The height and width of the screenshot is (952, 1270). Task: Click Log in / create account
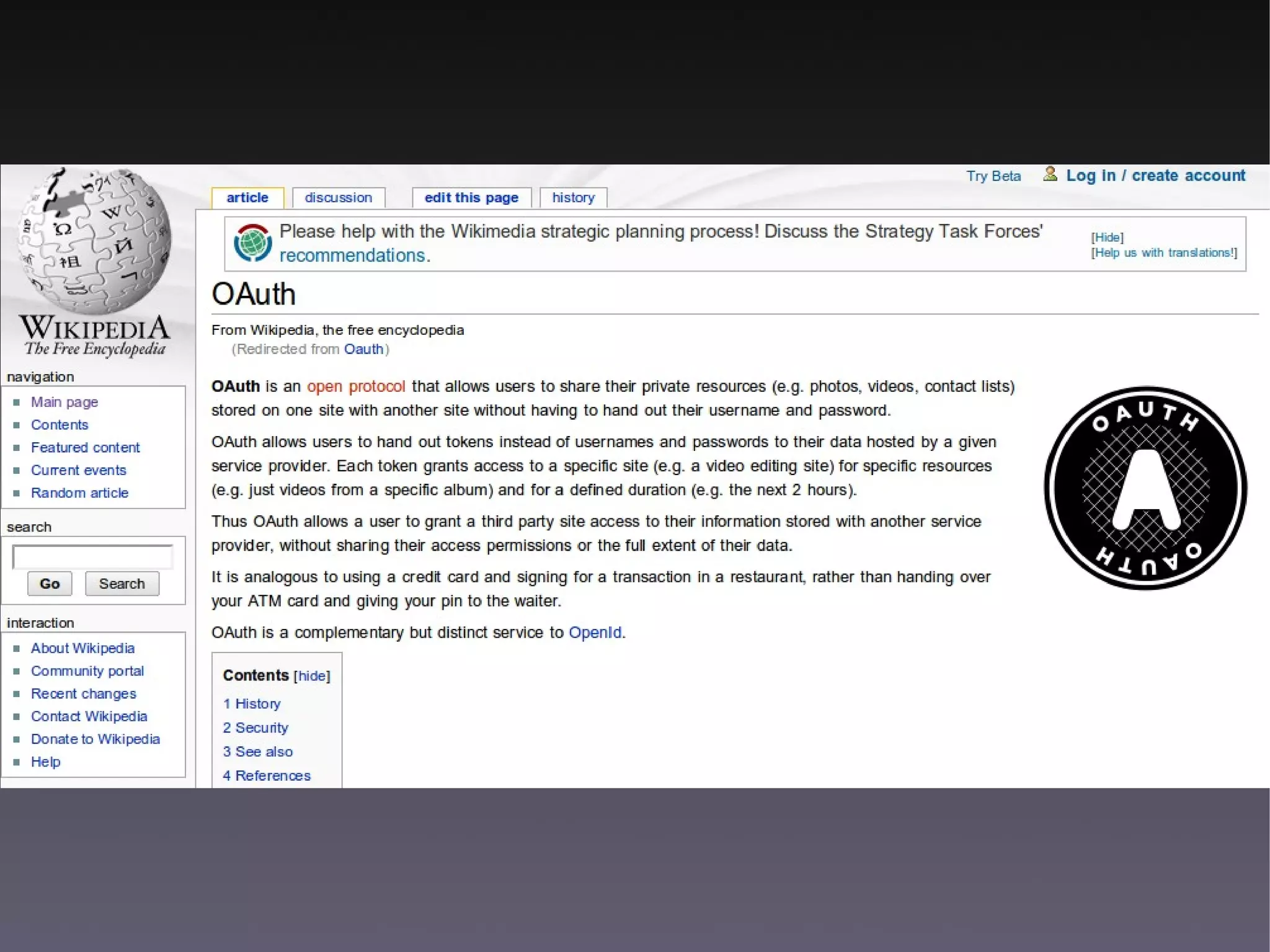coord(1155,176)
